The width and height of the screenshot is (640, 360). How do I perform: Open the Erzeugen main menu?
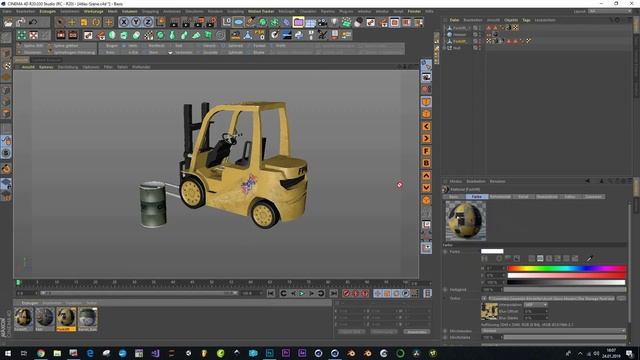click(47, 11)
